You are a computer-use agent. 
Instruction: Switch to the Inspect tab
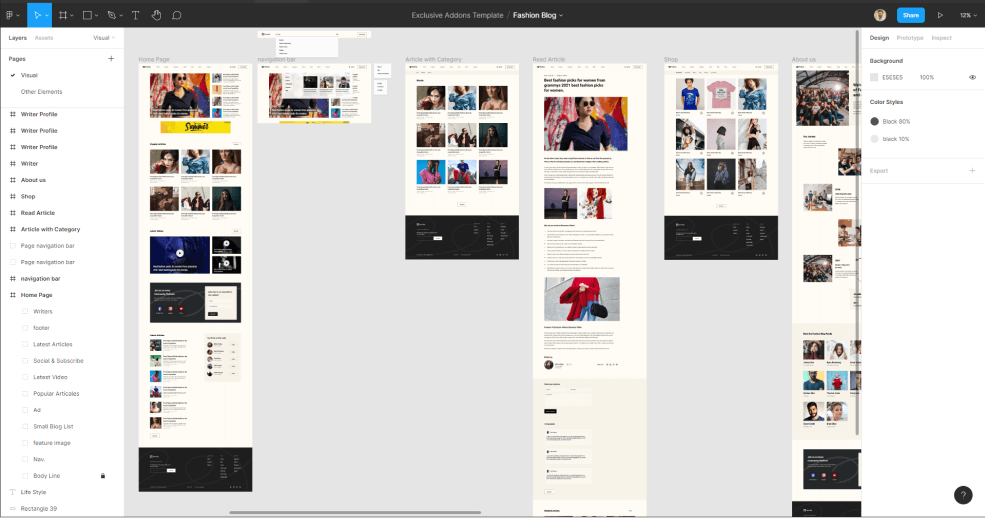click(941, 38)
